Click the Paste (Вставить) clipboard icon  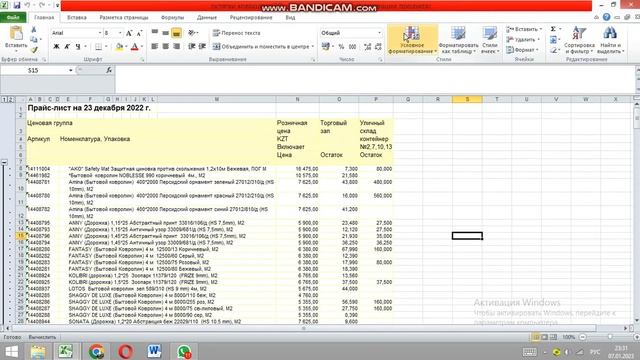(16, 33)
